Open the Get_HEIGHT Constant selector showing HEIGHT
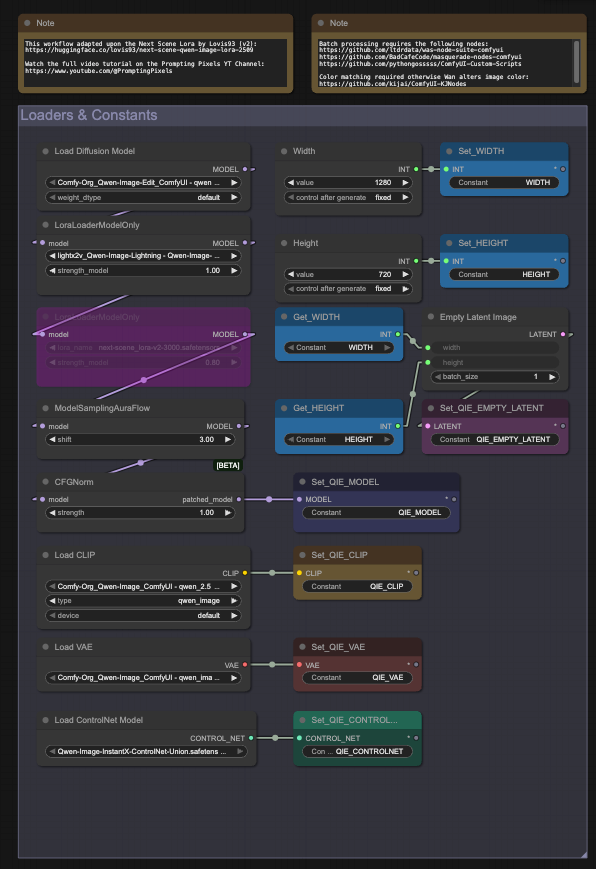 [339, 440]
